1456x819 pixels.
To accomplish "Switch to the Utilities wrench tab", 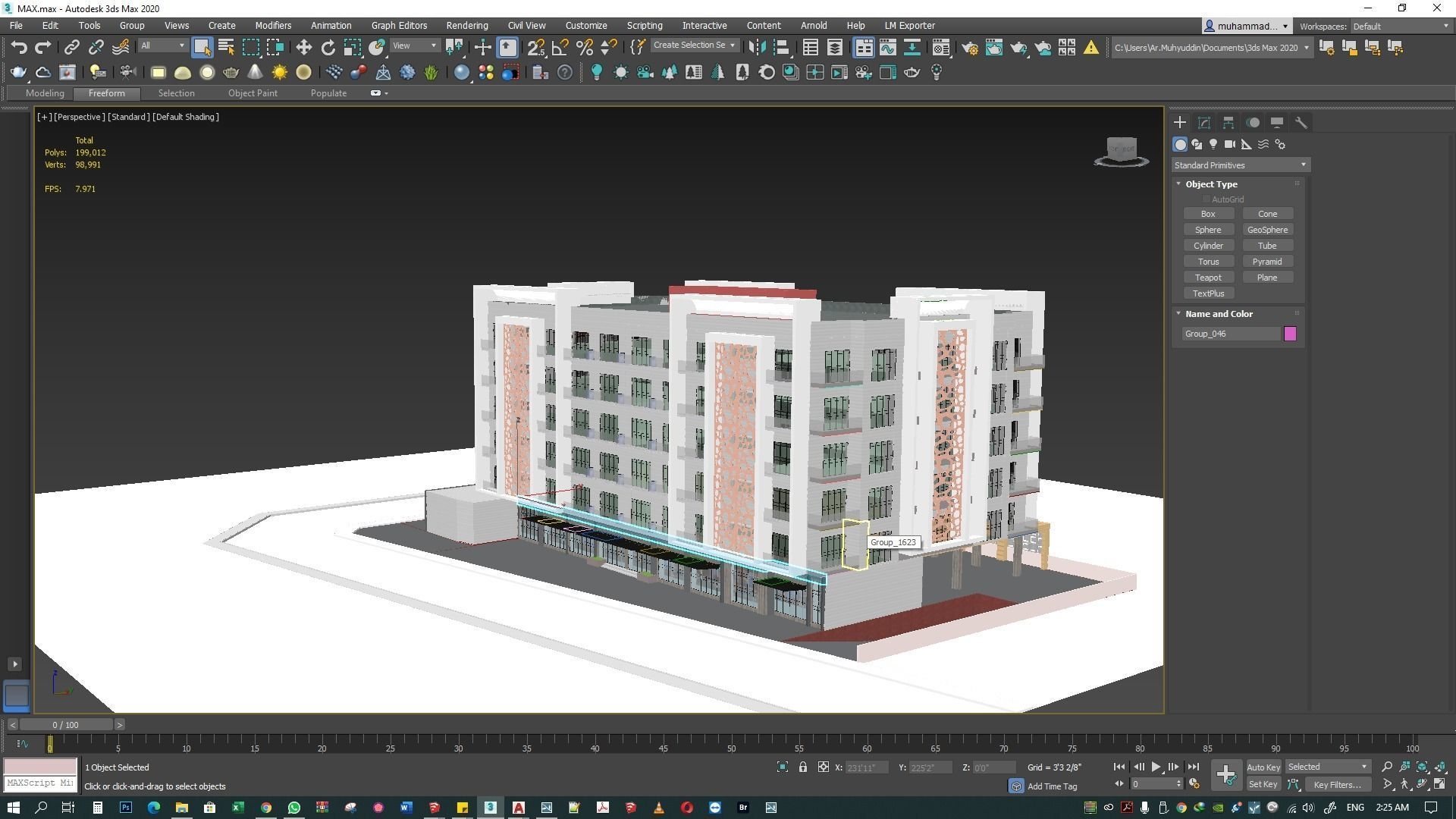I will pos(1301,122).
